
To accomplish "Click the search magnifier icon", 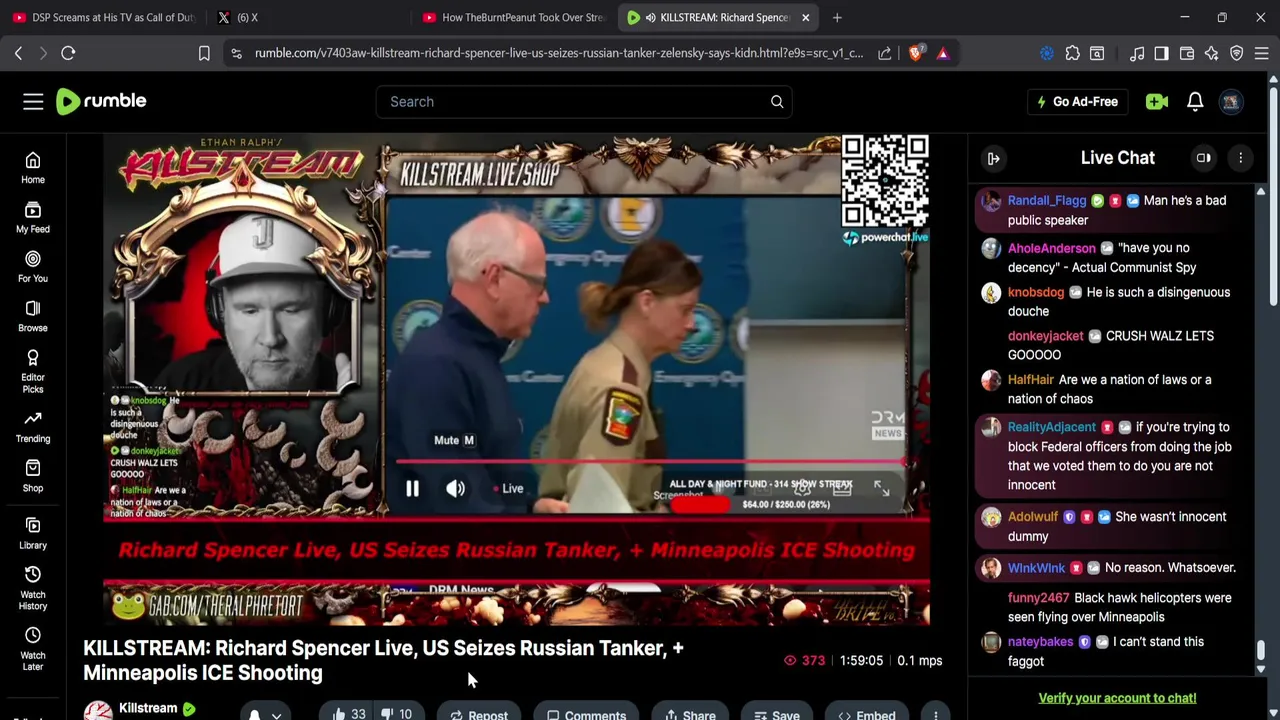I will 777,101.
